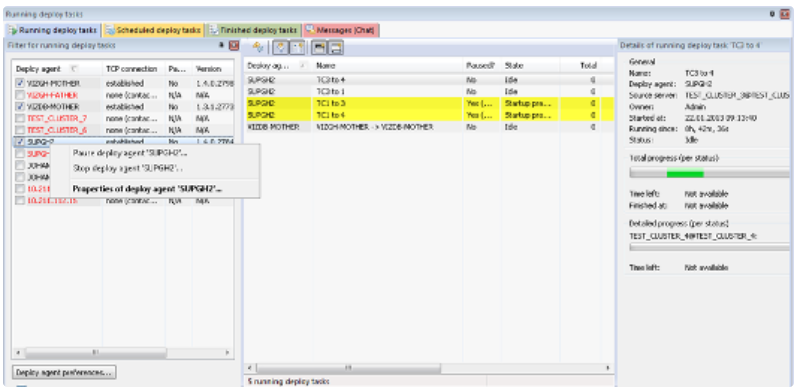Viewport: 803px width, 392px height.
Task: Click the Source server value in details panel
Action: click(736, 95)
